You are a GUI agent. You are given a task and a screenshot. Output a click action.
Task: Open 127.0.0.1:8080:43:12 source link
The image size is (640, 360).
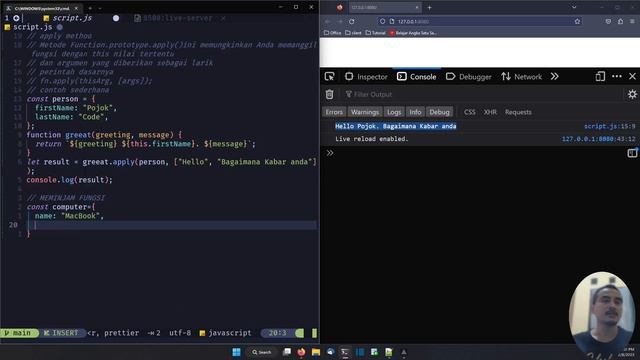598,139
